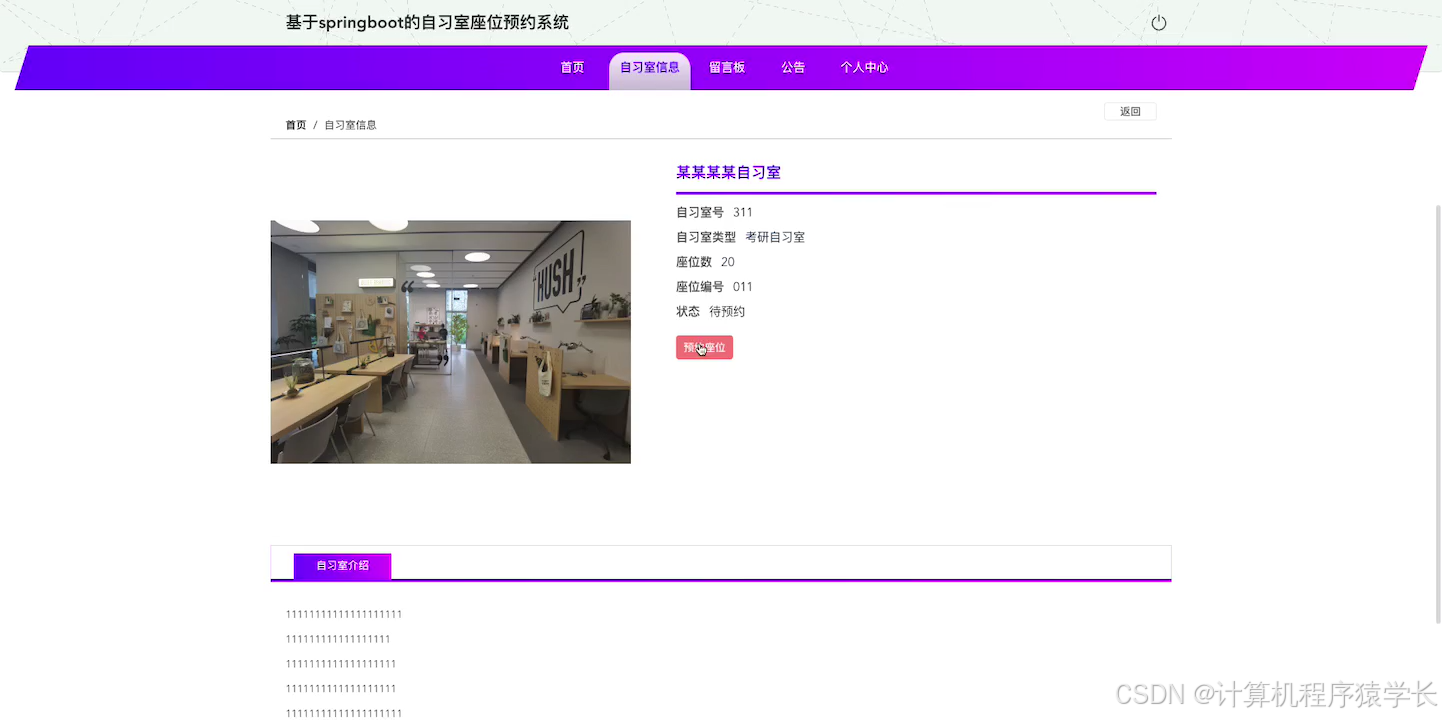Viewport: 1442px width, 720px height.
Task: Select the 自习室介绍 introduction tab
Action: pos(341,565)
